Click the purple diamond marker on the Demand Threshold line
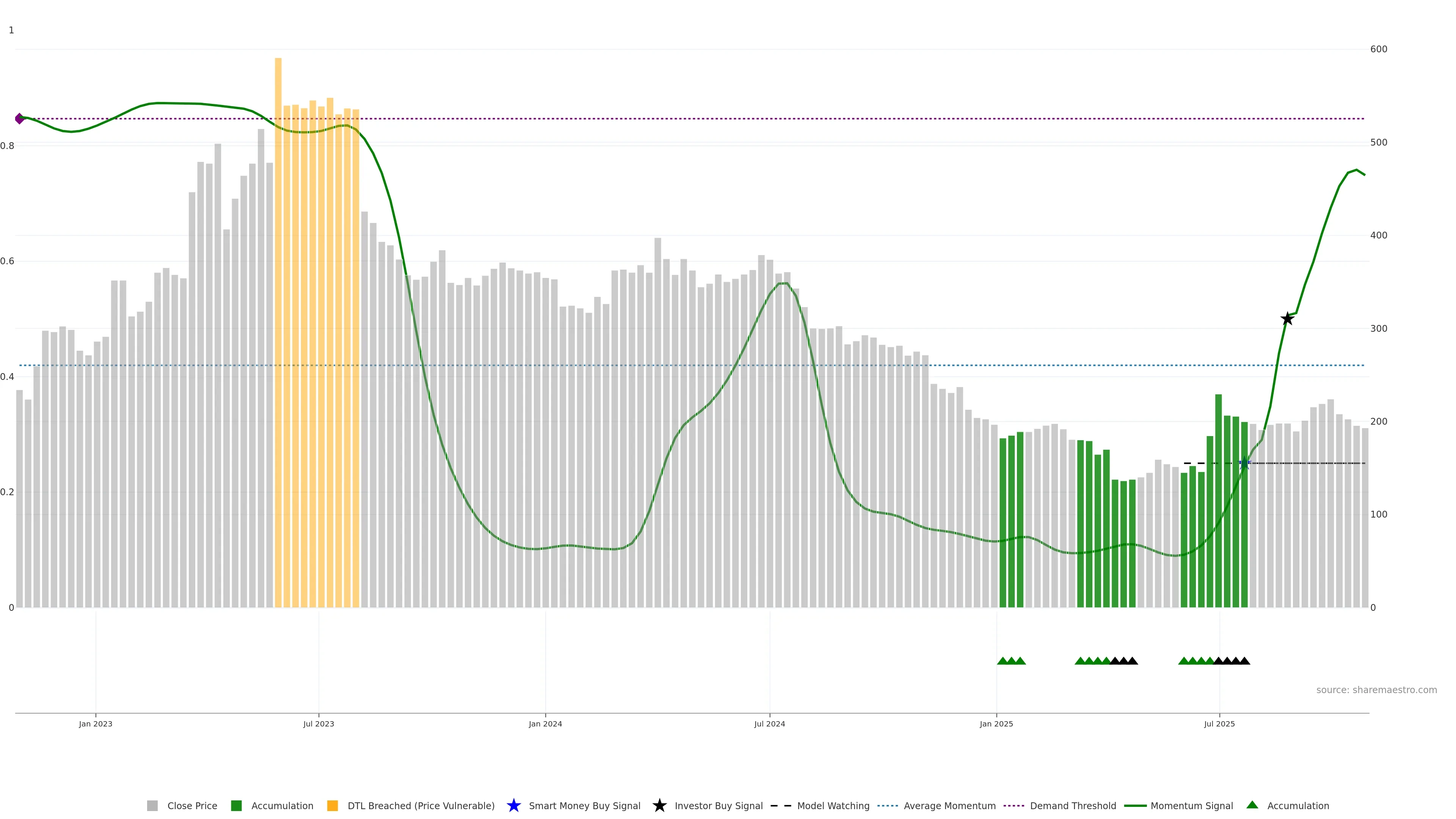This screenshot has width=1456, height=819. (20, 119)
